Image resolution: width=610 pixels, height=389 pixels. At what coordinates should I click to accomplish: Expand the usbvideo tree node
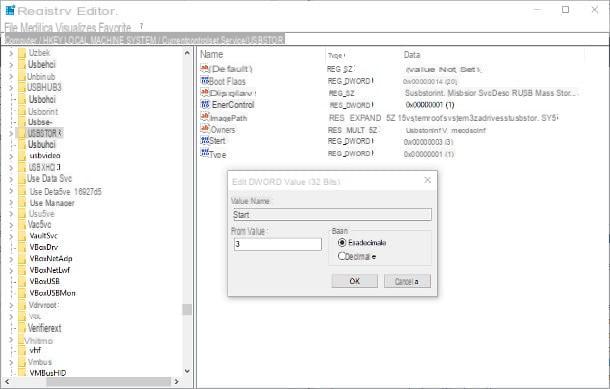coord(11,156)
